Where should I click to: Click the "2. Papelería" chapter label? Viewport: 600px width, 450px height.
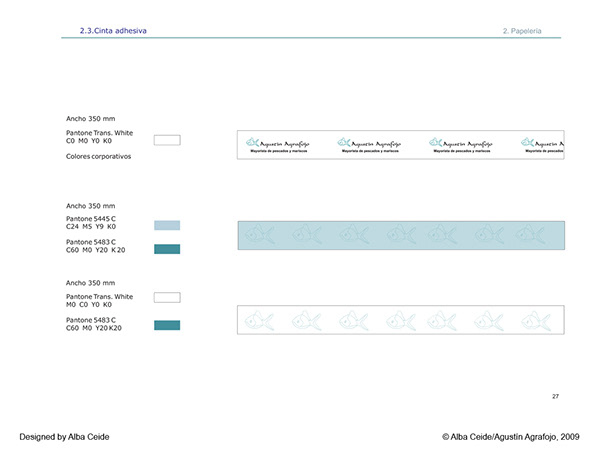point(522,31)
